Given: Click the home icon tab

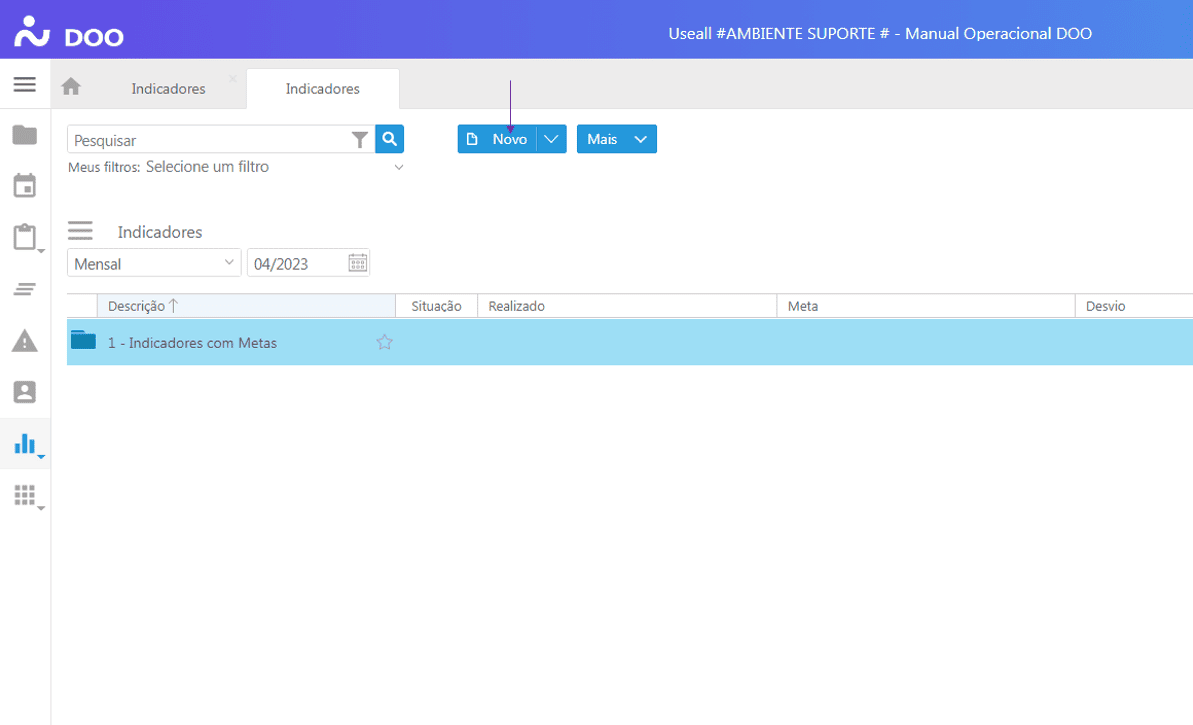Looking at the screenshot, I should (71, 87).
